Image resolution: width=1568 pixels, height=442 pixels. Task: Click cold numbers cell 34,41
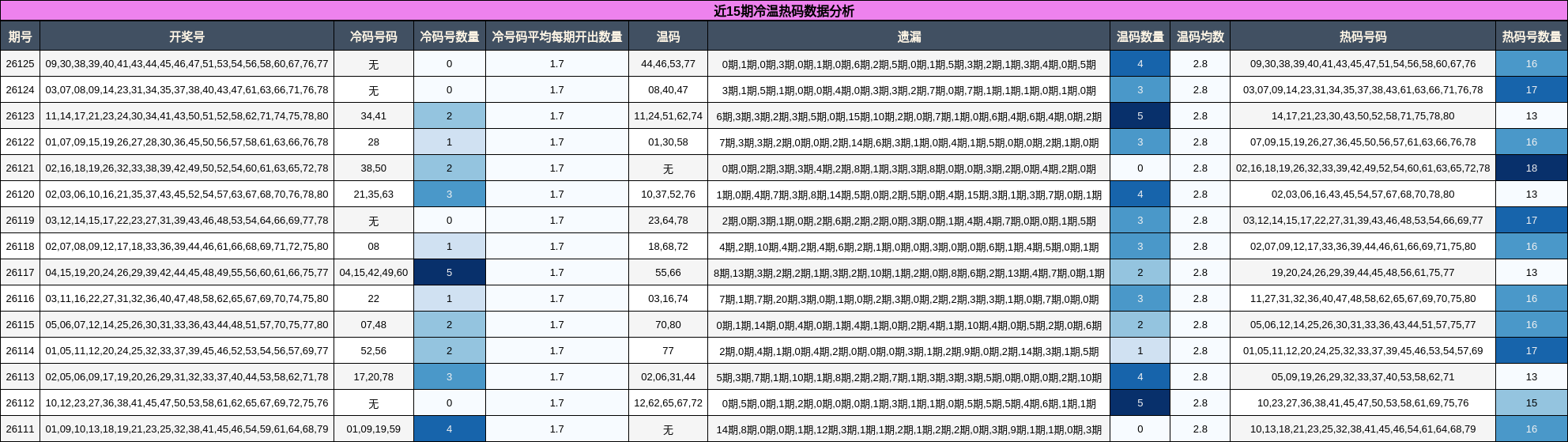pos(374,116)
